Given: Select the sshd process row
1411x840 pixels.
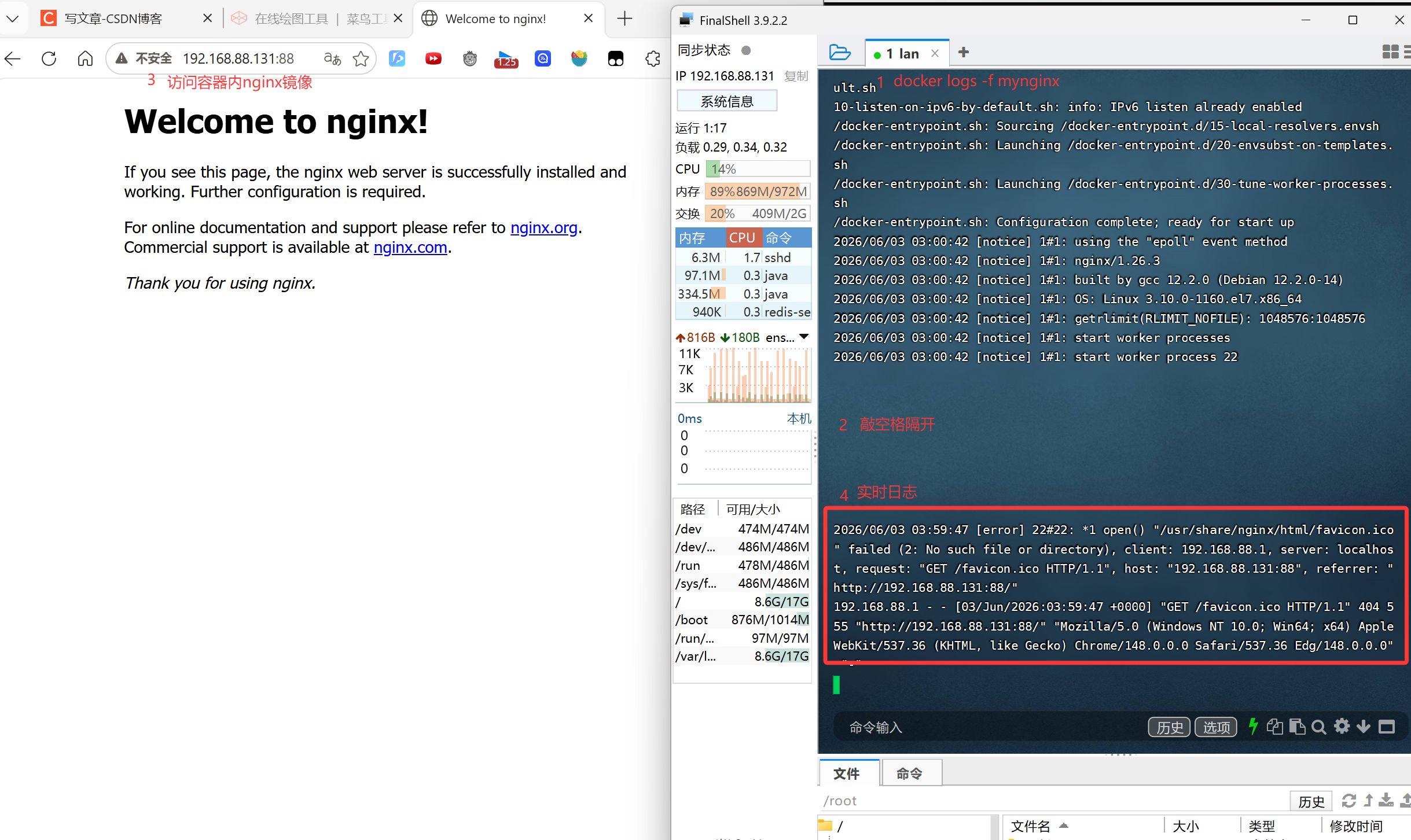Looking at the screenshot, I should point(744,257).
